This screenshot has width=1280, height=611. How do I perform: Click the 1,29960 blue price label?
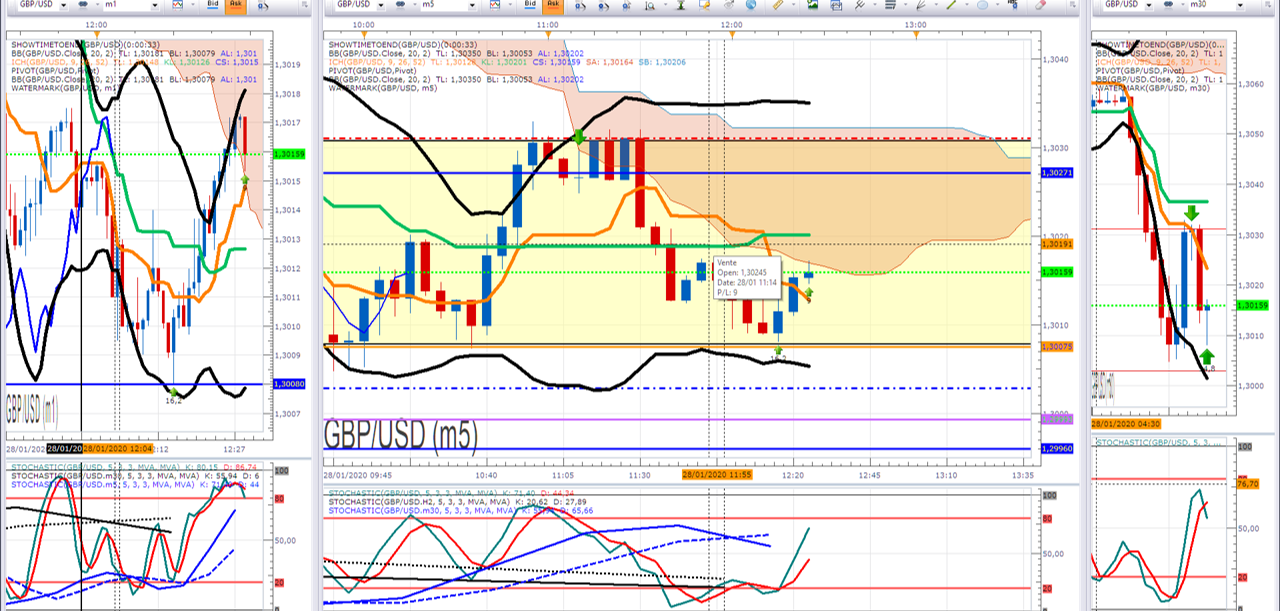coord(1056,449)
